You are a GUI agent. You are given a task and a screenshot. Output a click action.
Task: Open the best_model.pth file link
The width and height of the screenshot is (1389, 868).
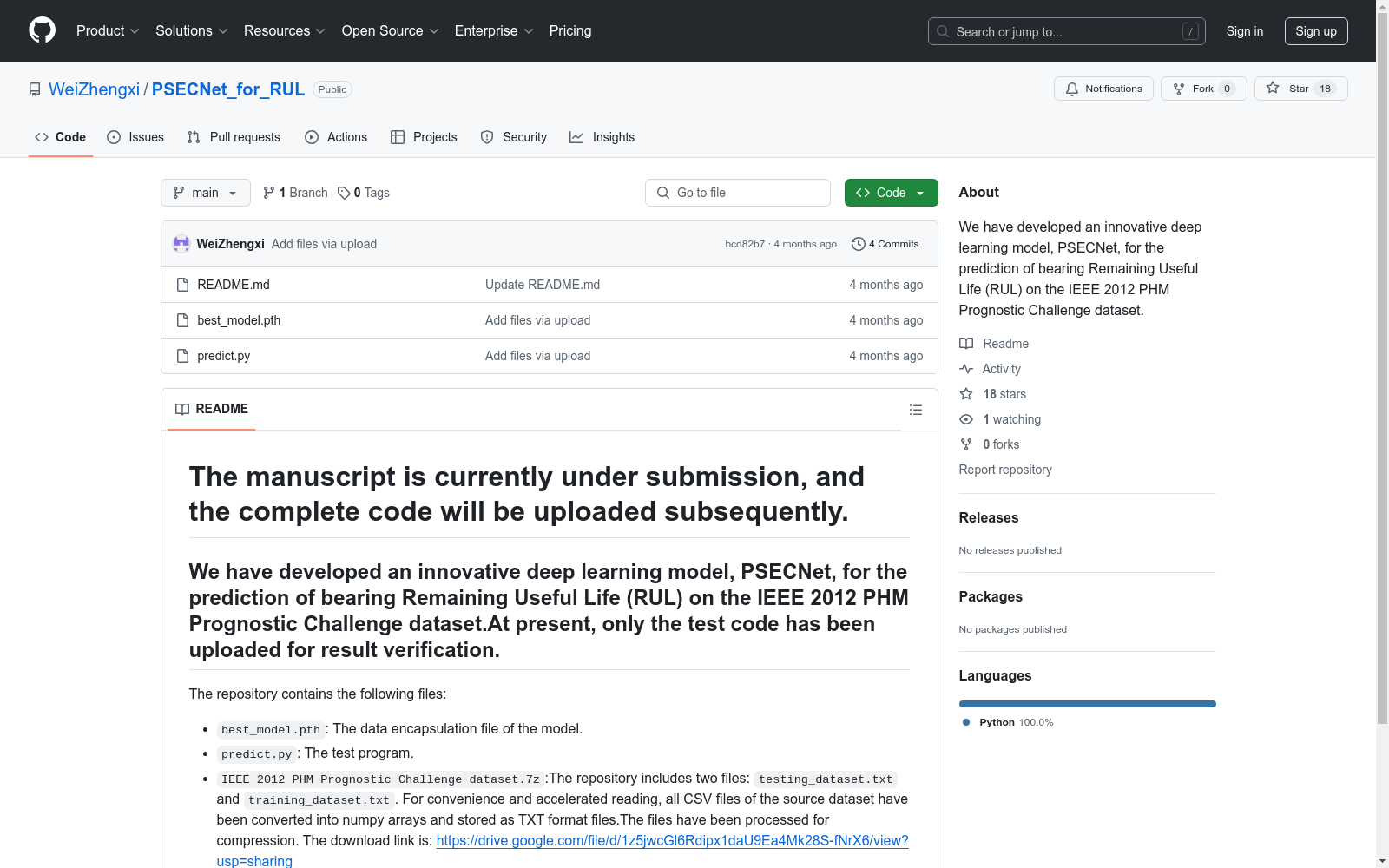[239, 320]
